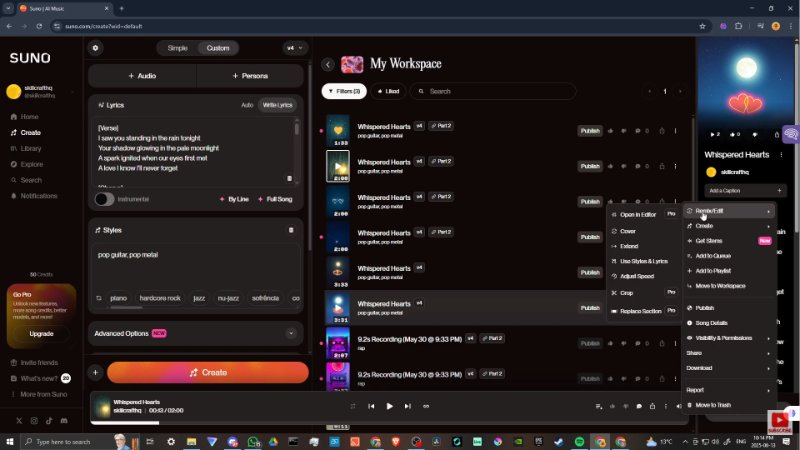Switch lyrics mode to Auto
800x450 pixels.
(x=247, y=105)
